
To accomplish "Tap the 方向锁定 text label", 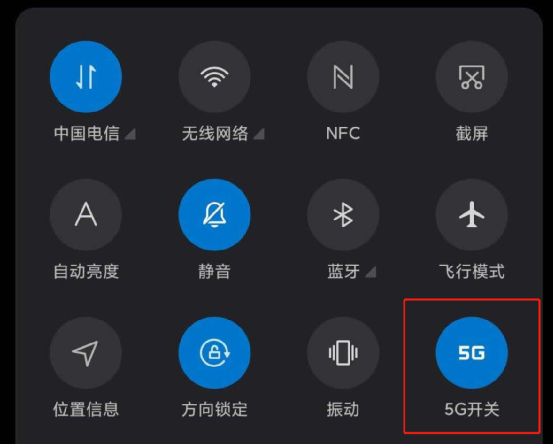I will point(214,409).
